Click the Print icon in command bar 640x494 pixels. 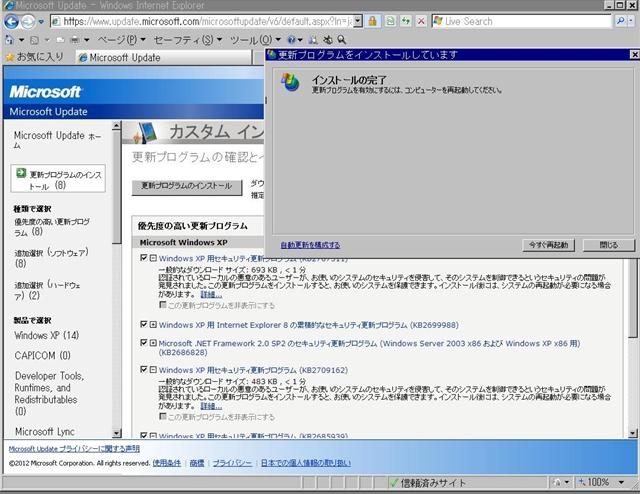coord(75,40)
